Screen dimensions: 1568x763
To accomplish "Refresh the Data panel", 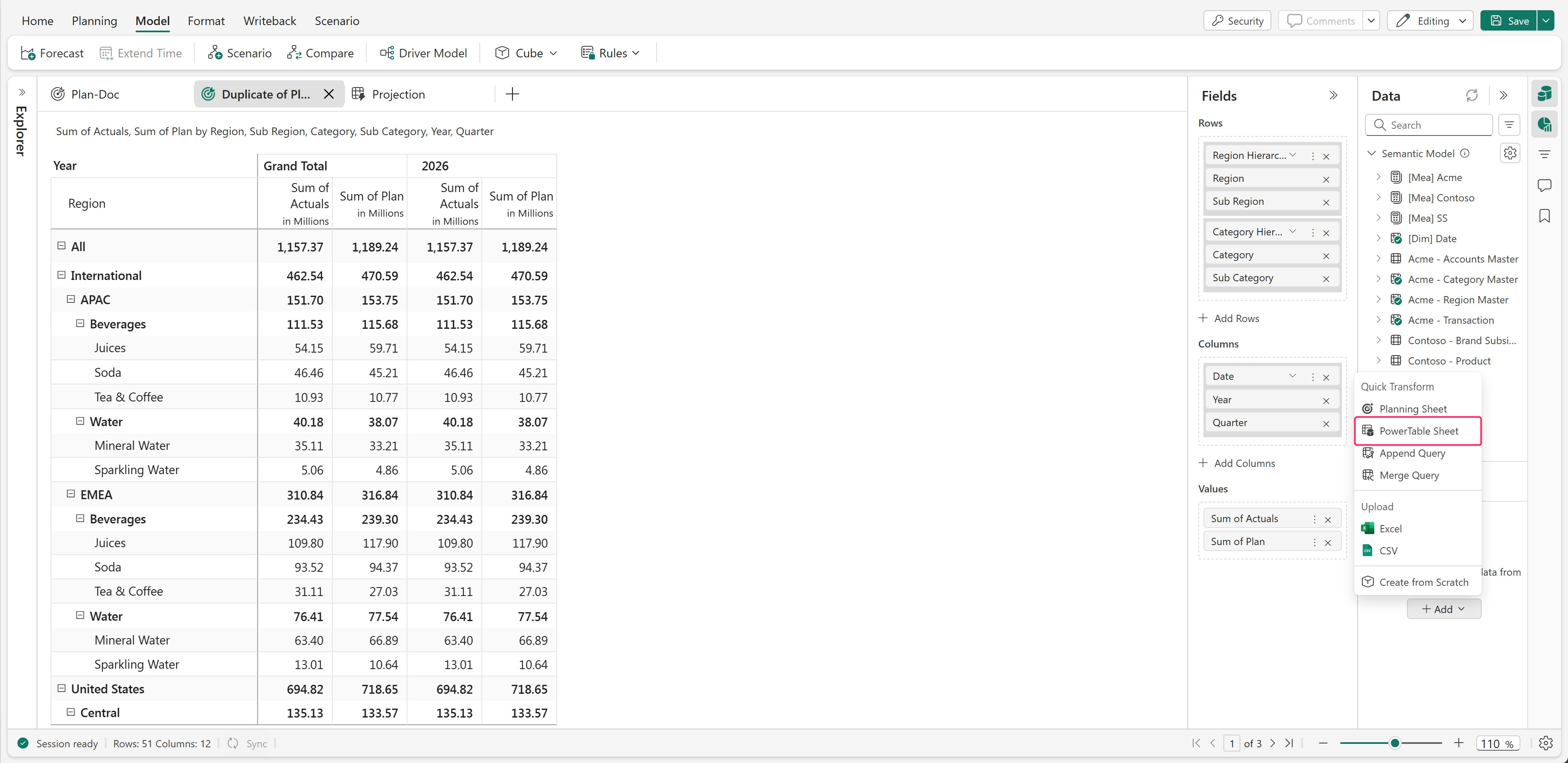I will click(x=1471, y=96).
